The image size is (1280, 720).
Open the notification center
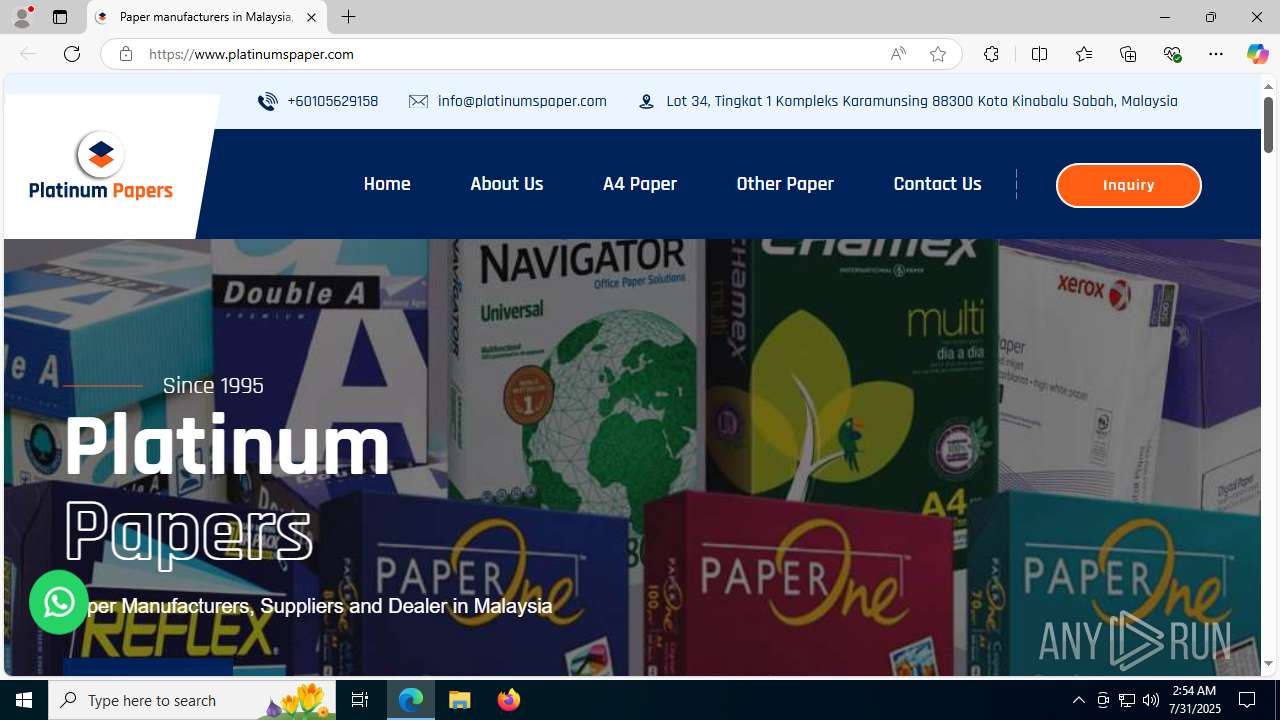(1248, 700)
